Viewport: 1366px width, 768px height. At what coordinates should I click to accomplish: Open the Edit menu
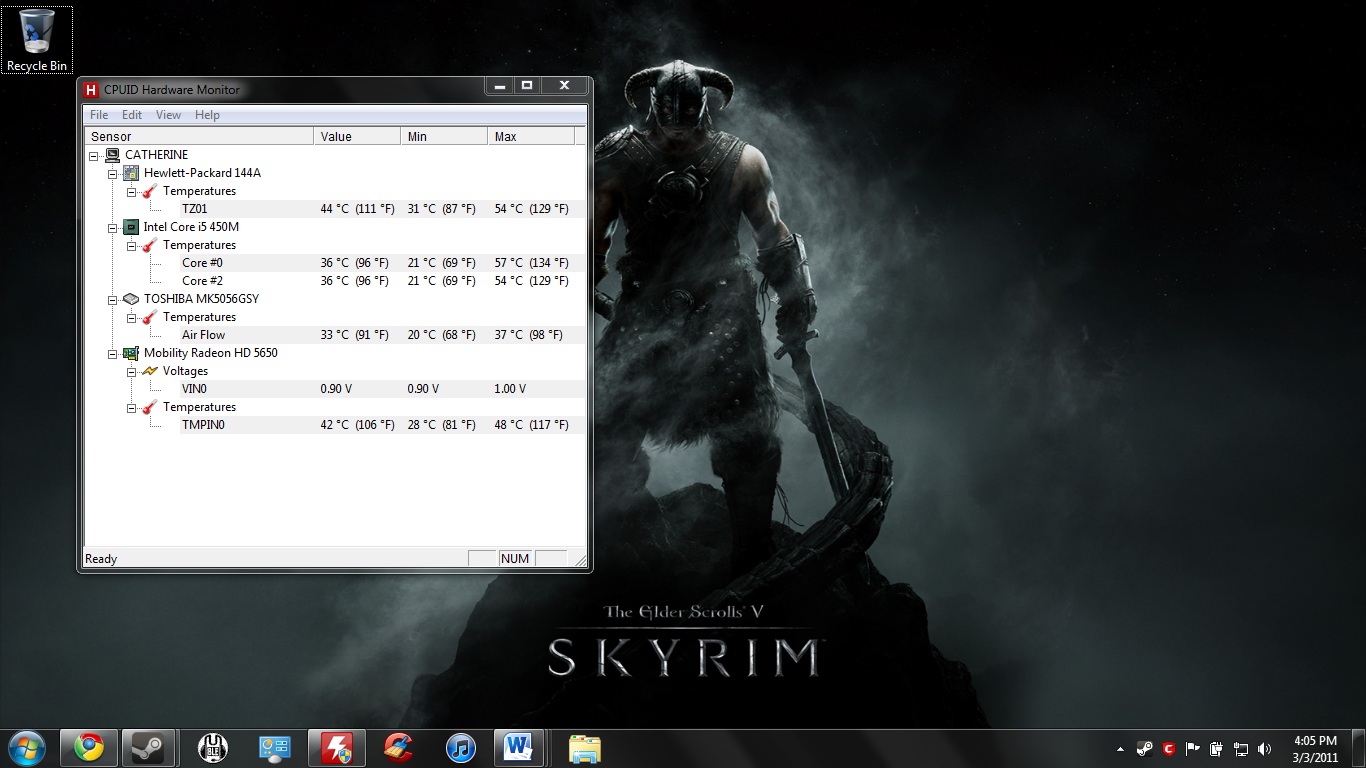(132, 115)
